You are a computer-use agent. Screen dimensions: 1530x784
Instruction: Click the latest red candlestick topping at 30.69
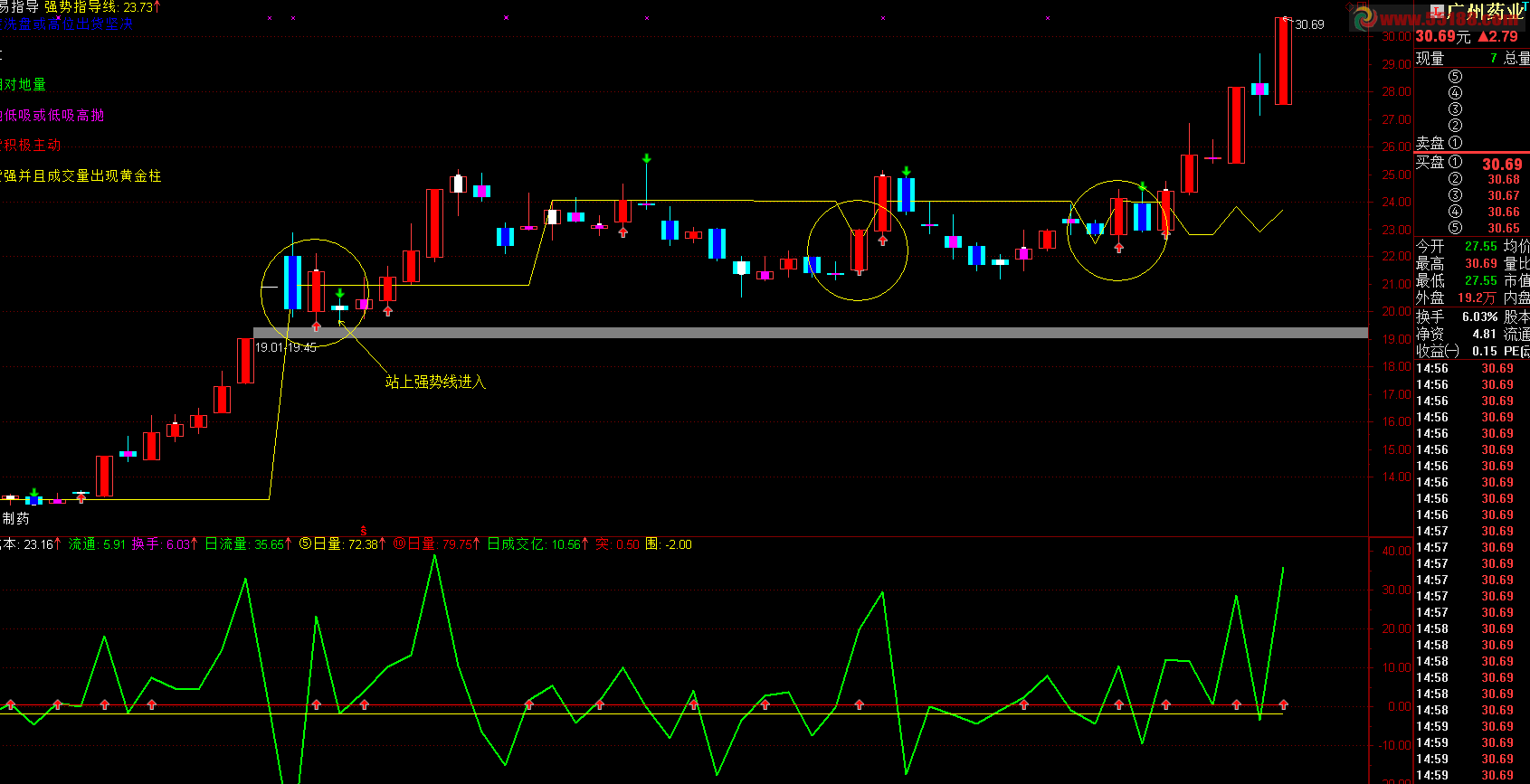click(x=1283, y=61)
